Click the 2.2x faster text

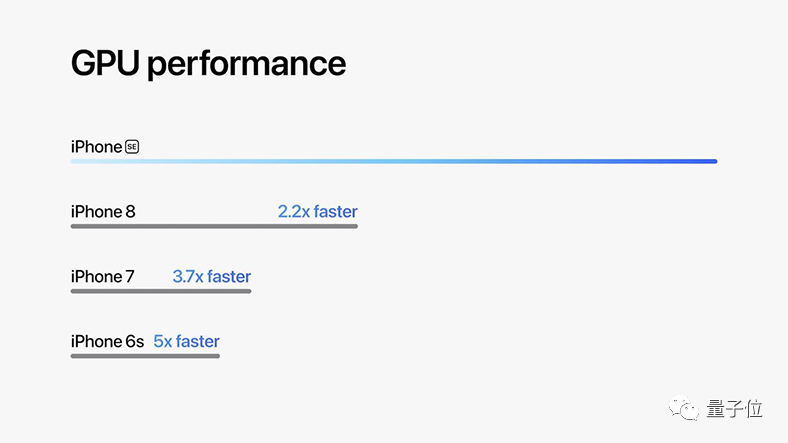[x=318, y=211]
